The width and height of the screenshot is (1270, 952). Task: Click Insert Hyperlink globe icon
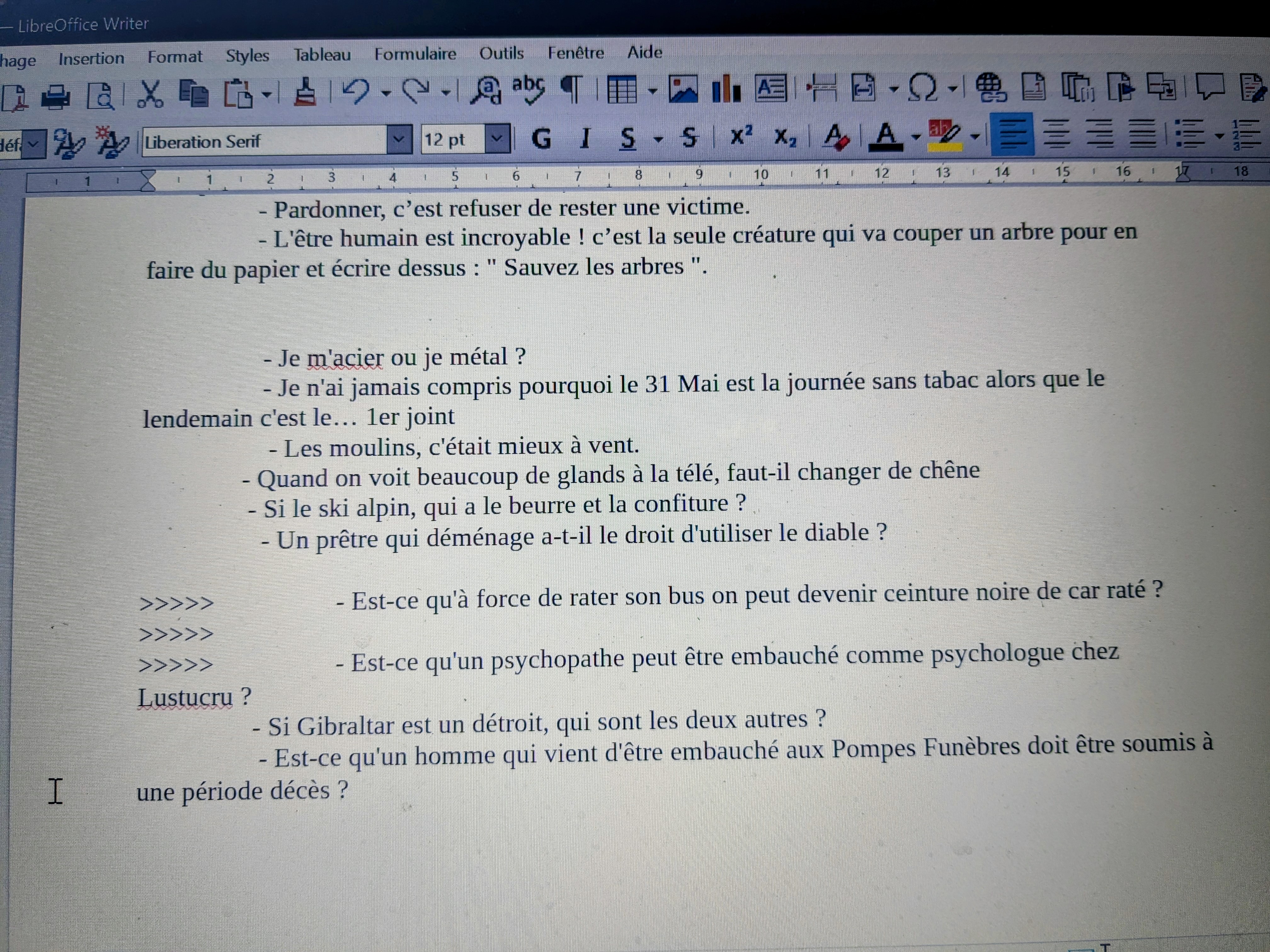(992, 87)
